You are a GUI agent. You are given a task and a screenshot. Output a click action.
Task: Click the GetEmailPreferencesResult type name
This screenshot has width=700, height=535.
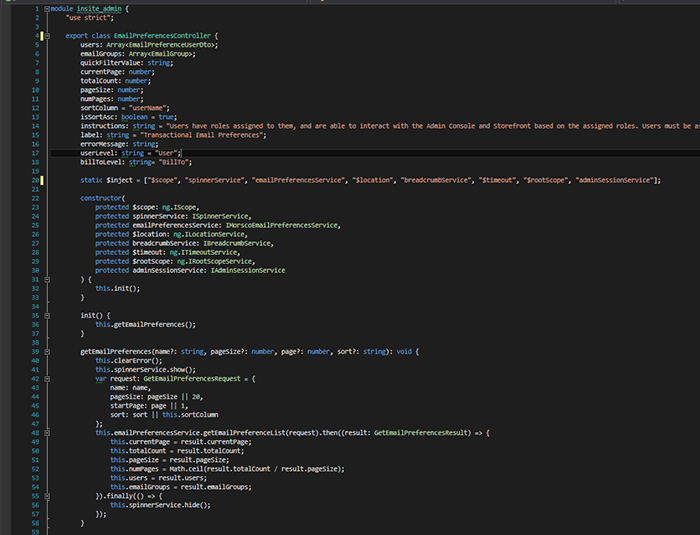coord(421,433)
